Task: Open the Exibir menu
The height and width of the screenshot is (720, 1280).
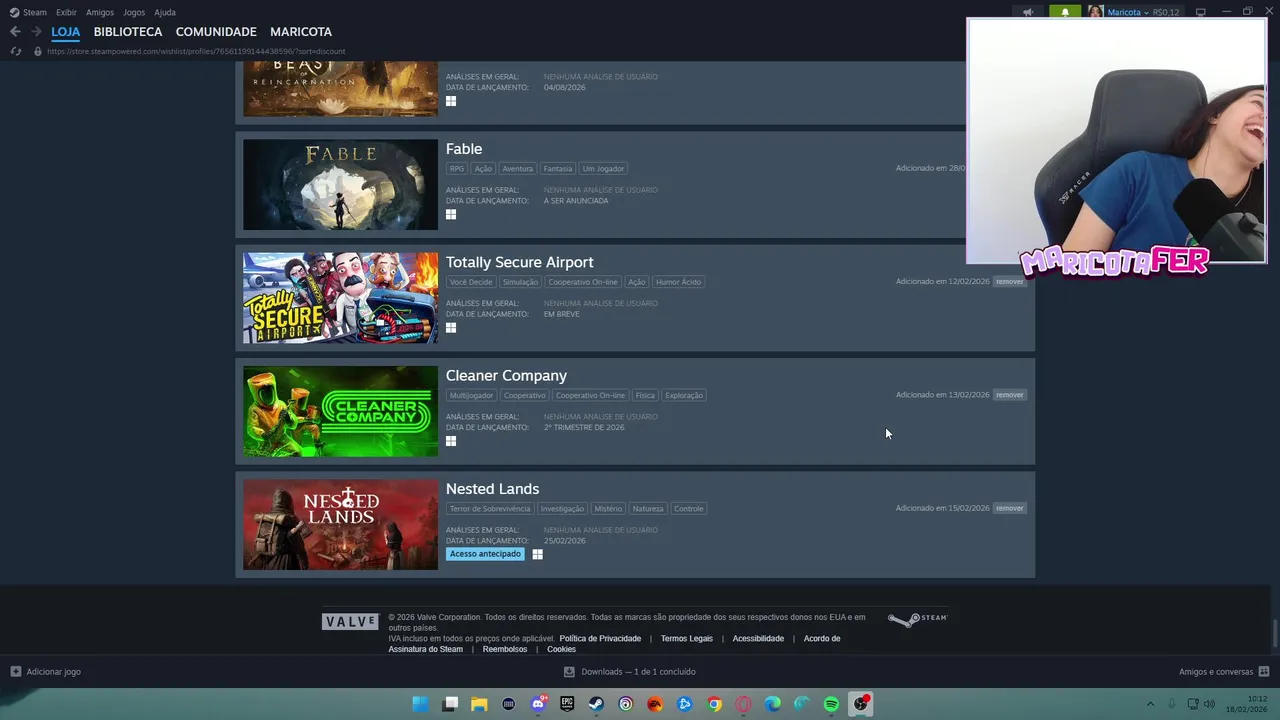Action: 66,12
